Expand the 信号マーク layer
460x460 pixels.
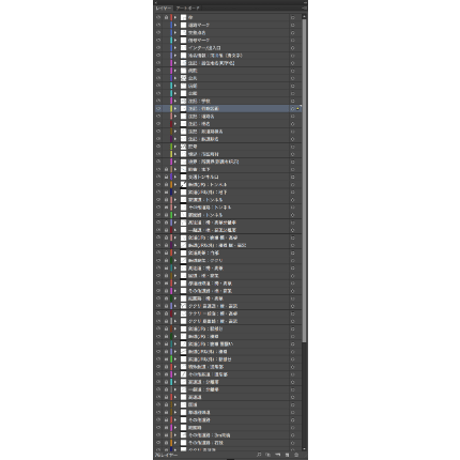pos(176,40)
